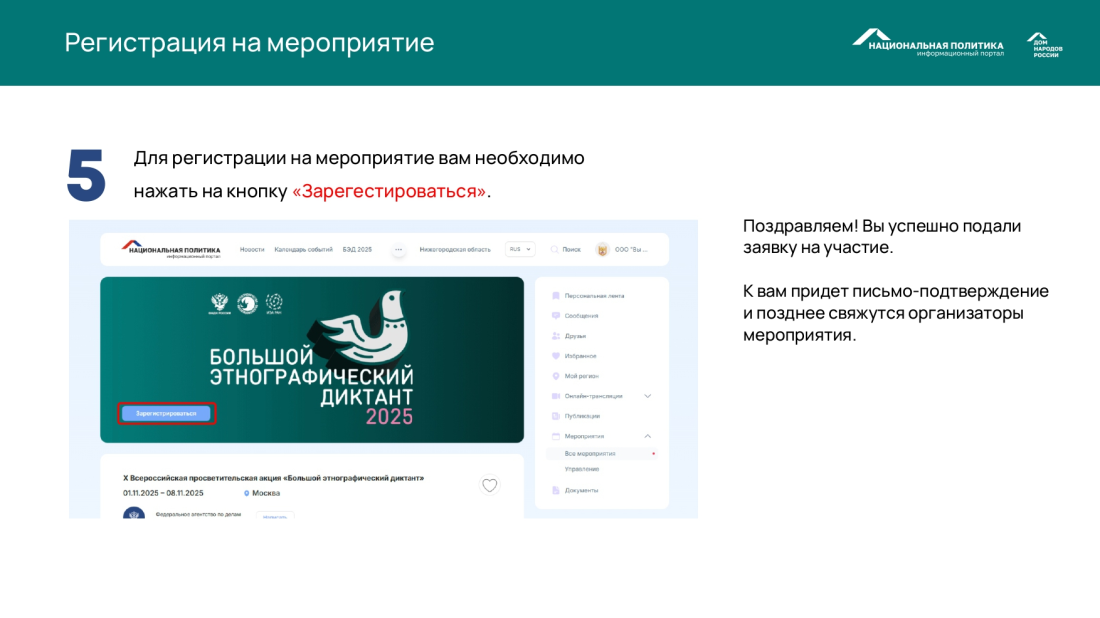Collapse the «Мероприятия» section chevron
This screenshot has width=1100, height=618.
[648, 436]
